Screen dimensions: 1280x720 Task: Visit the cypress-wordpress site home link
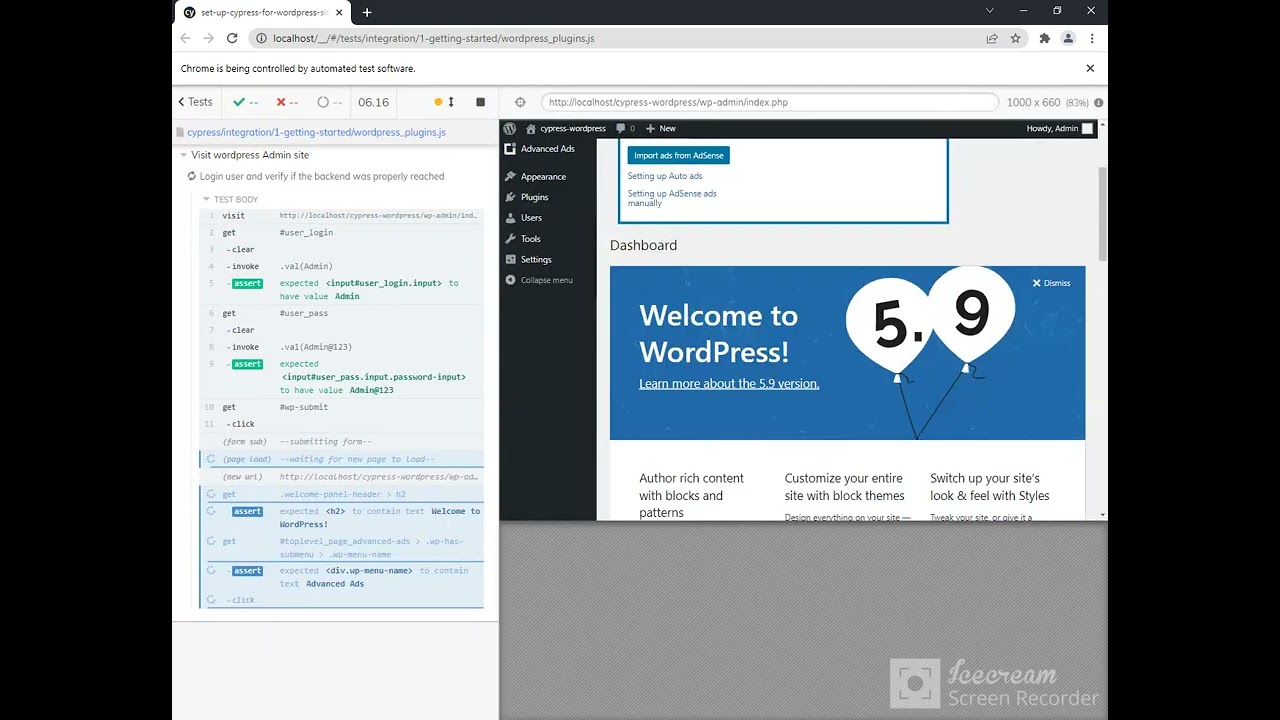(x=566, y=128)
